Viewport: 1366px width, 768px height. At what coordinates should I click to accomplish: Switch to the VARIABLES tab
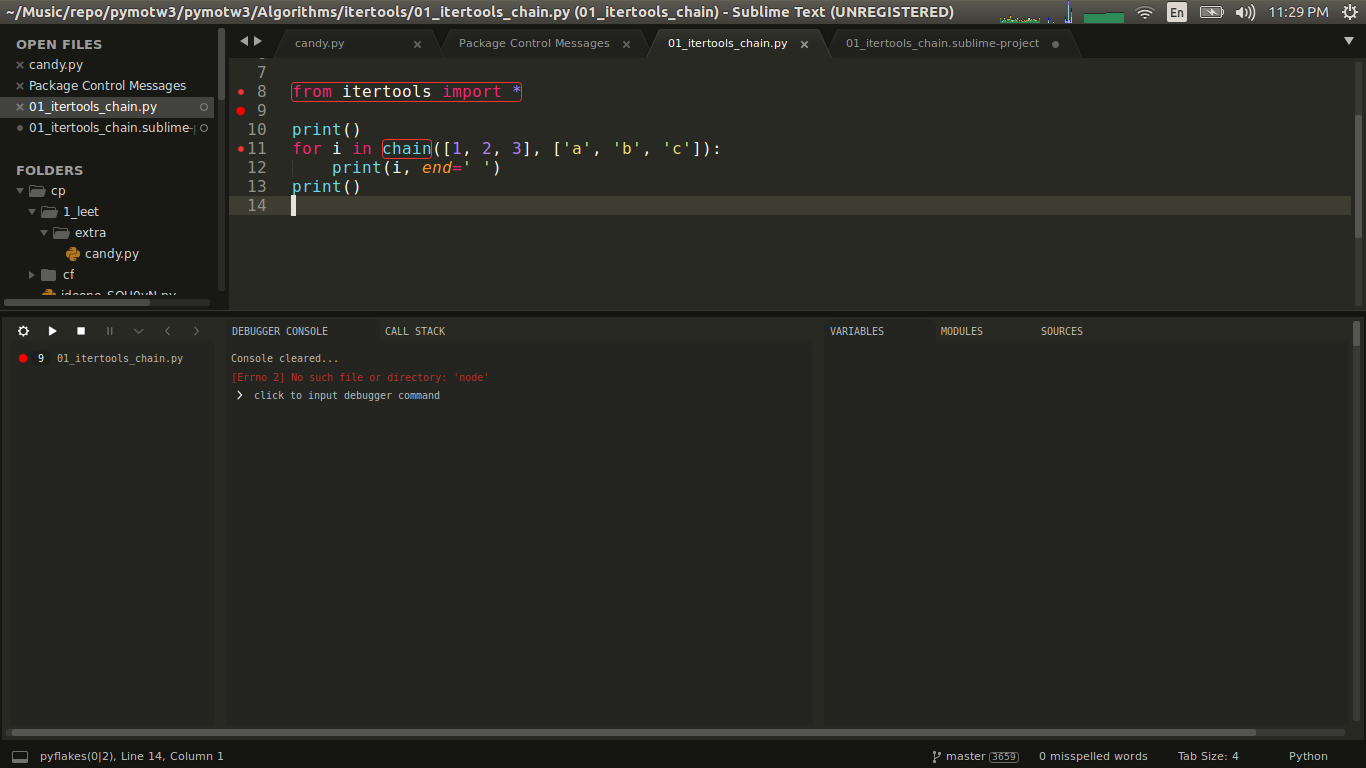[x=856, y=331]
